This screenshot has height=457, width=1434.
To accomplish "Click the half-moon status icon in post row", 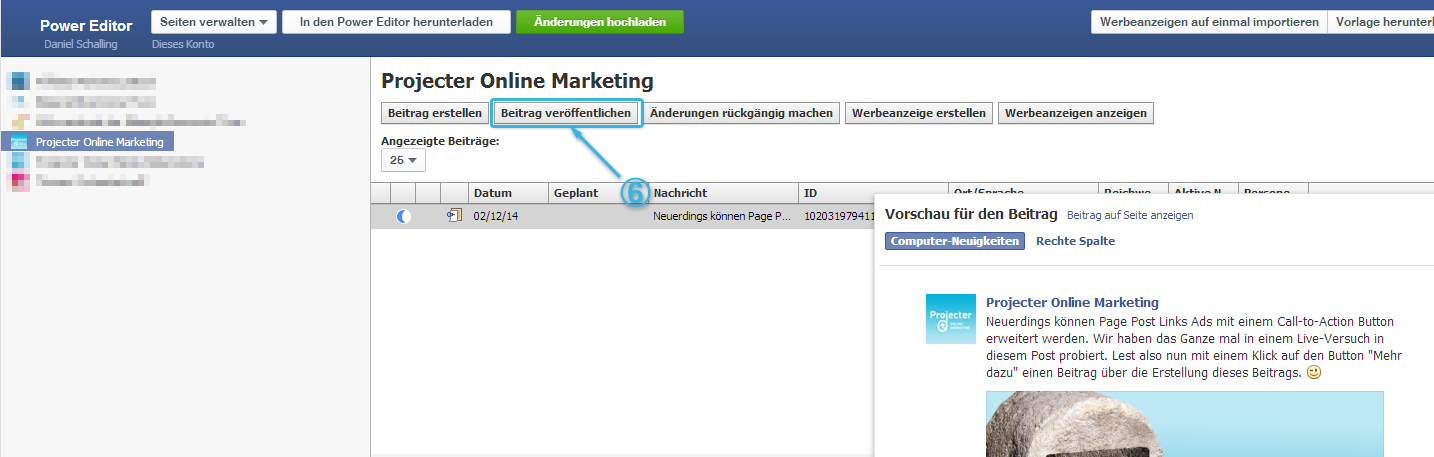I will click(x=403, y=216).
